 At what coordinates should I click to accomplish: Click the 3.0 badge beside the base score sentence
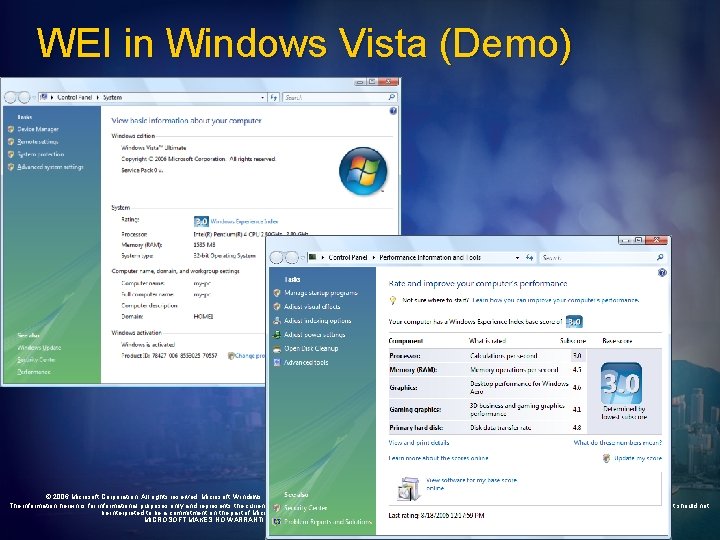pos(574,321)
